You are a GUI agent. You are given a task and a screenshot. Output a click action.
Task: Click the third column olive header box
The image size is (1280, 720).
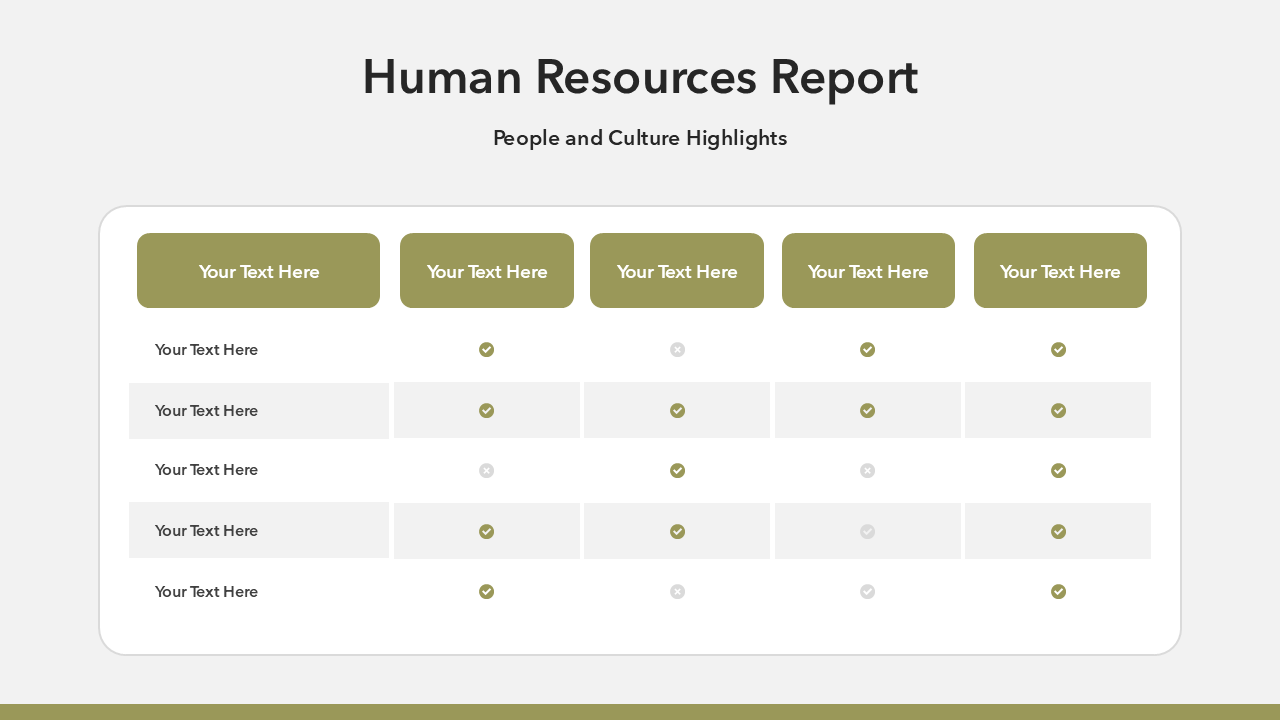coord(677,271)
